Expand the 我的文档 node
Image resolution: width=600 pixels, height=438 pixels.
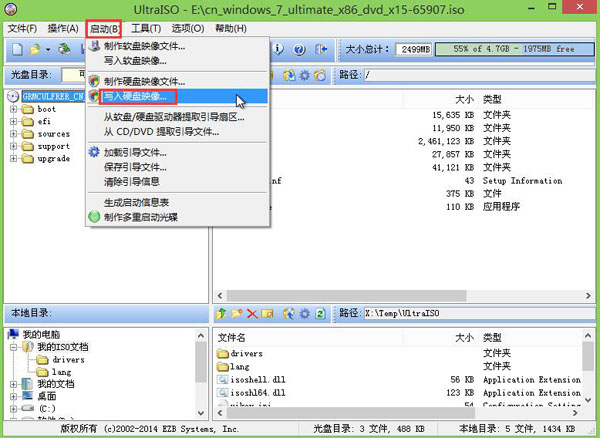[x=13, y=384]
